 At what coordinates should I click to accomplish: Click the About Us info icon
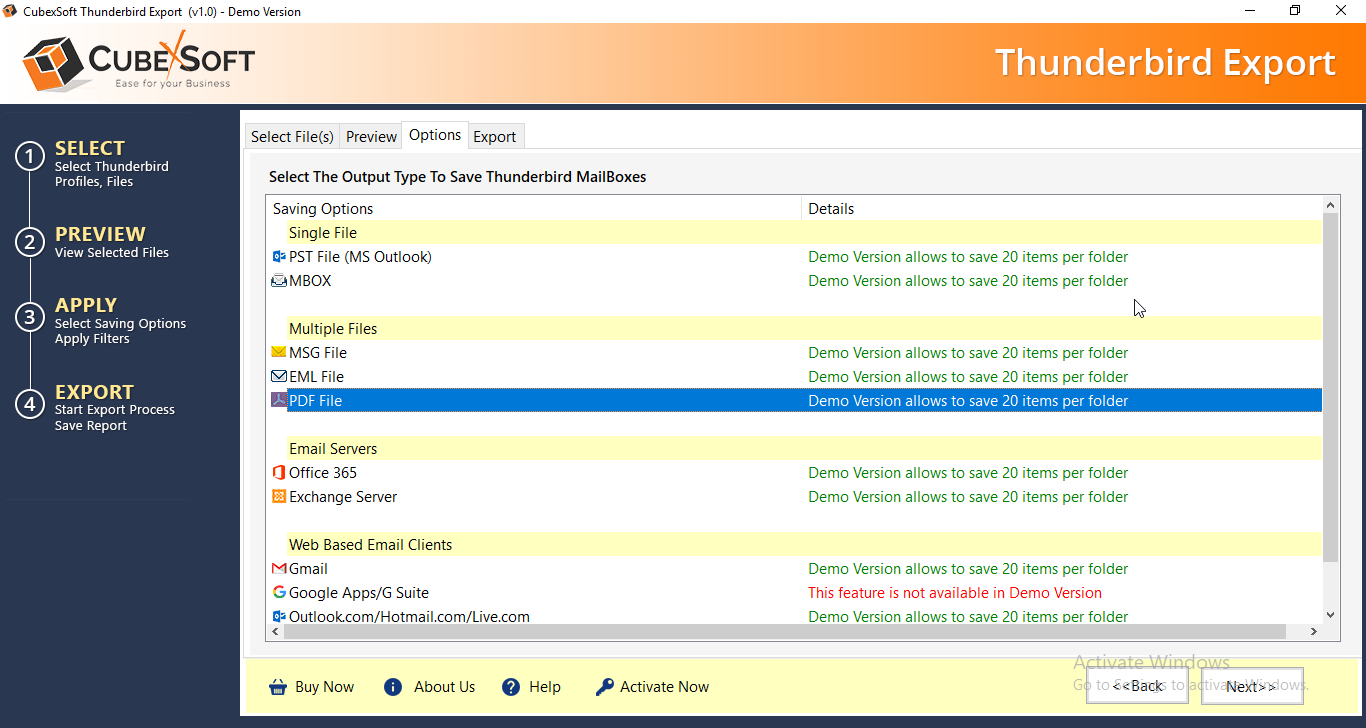click(393, 687)
